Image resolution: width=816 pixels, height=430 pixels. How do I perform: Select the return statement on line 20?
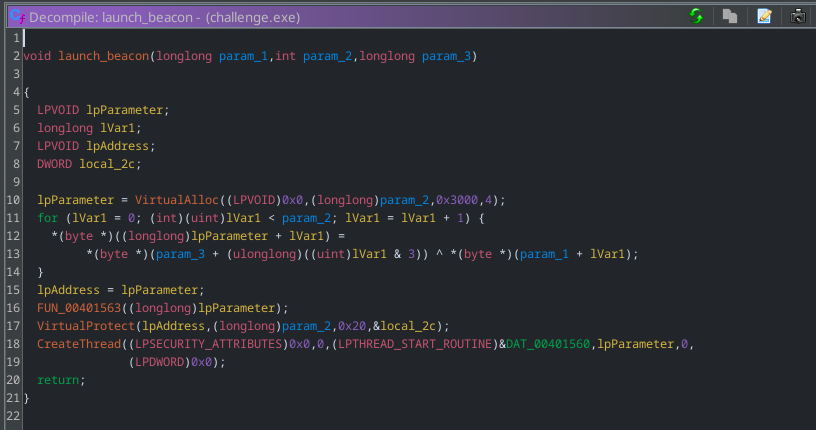click(58, 380)
